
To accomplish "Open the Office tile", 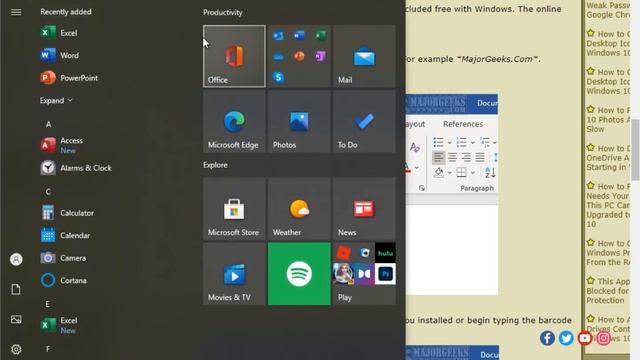I will click(x=234, y=56).
